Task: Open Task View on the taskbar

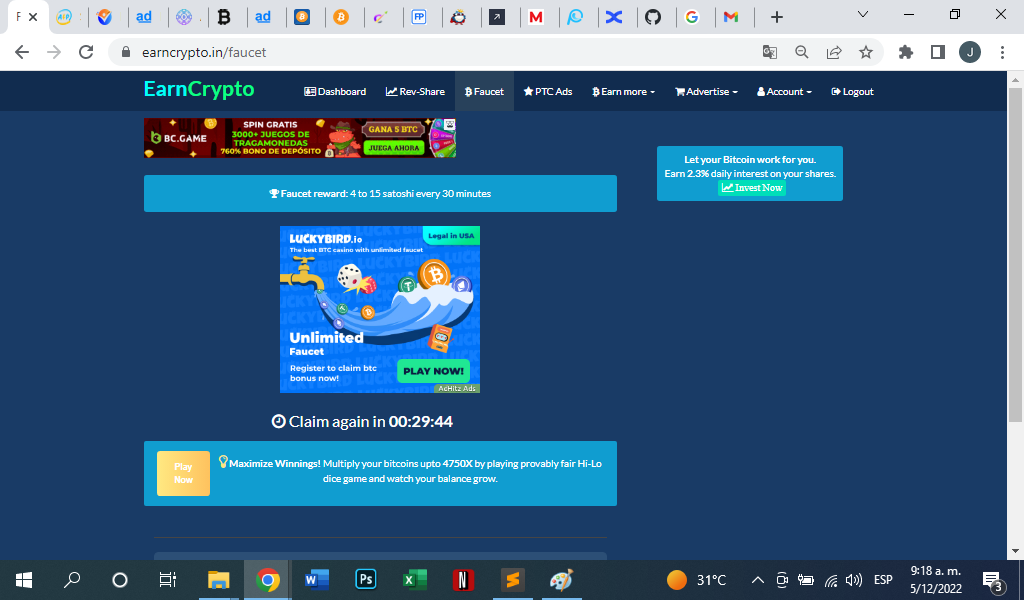Action: coord(168,580)
